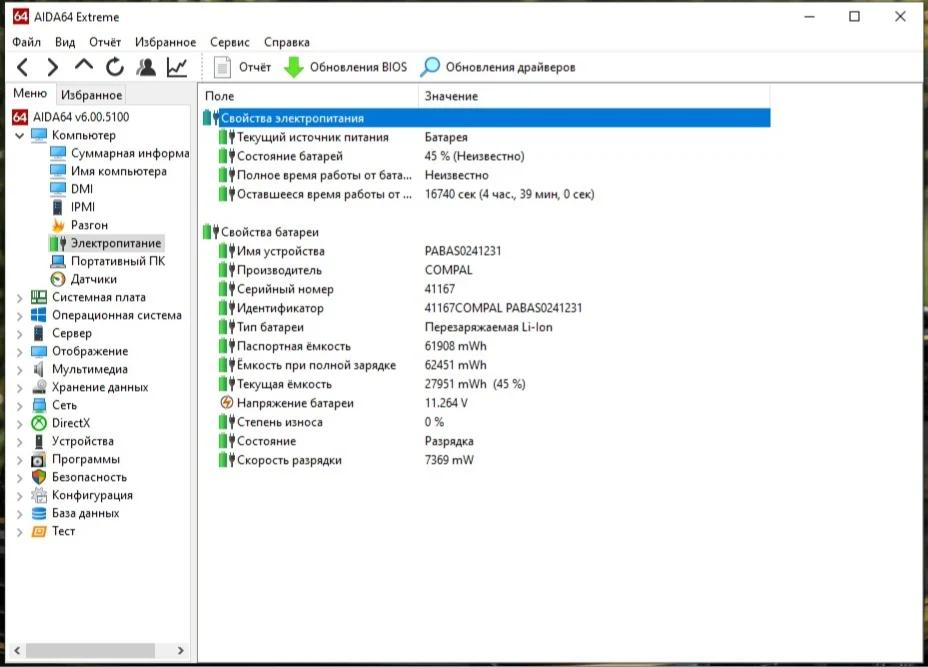Click the sidebar scroll left arrow

pyautogui.click(x=17, y=650)
